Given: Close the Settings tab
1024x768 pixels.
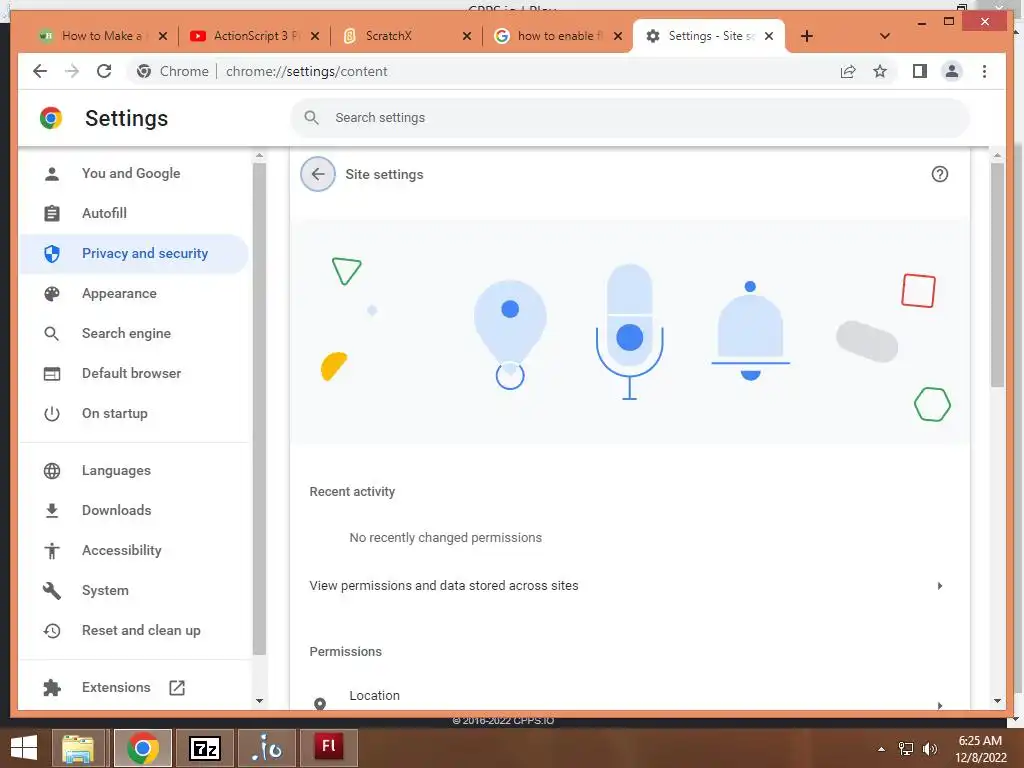Looking at the screenshot, I should tap(769, 36).
